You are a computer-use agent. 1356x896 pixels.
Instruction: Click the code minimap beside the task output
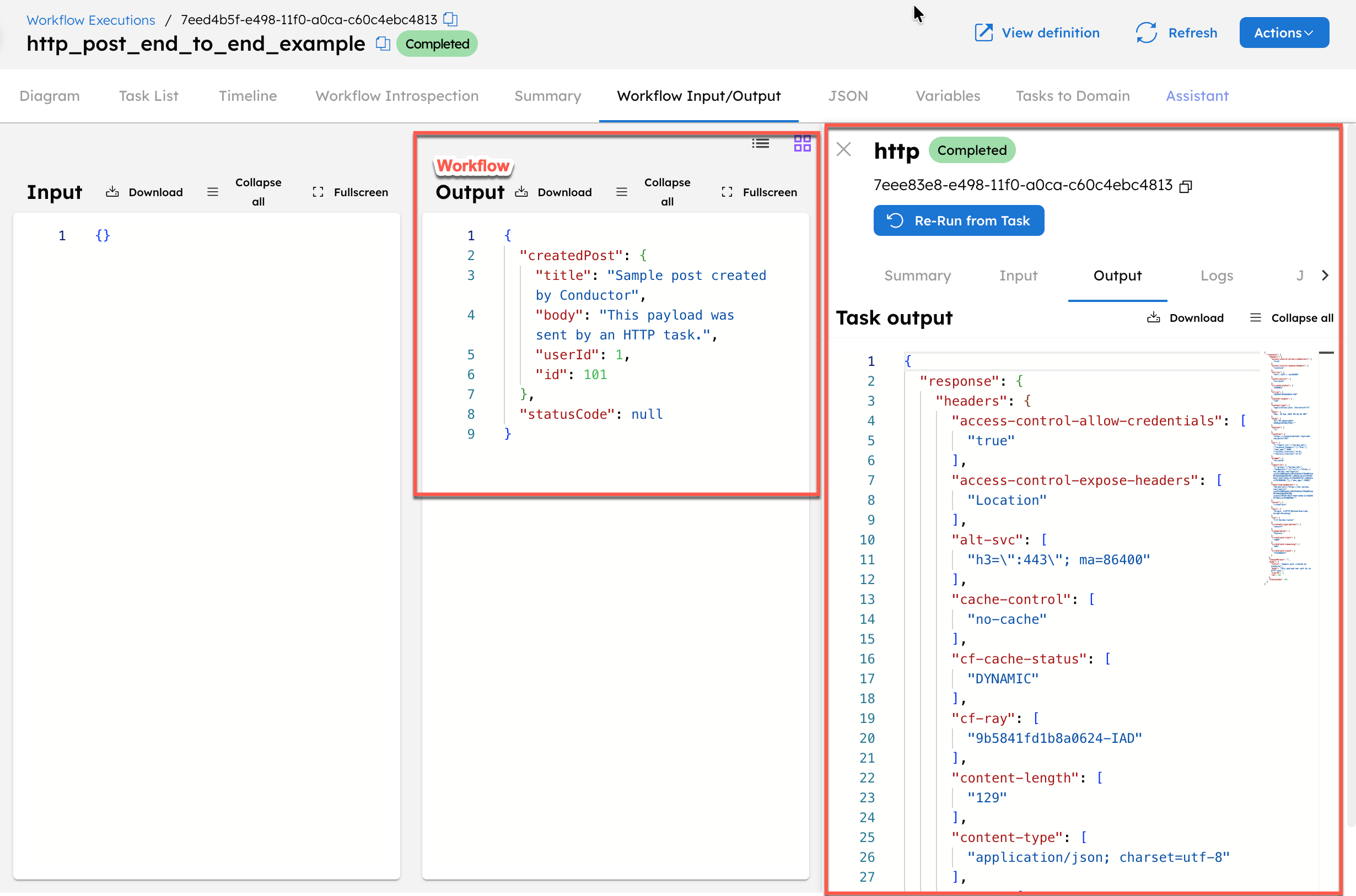pos(1290,468)
